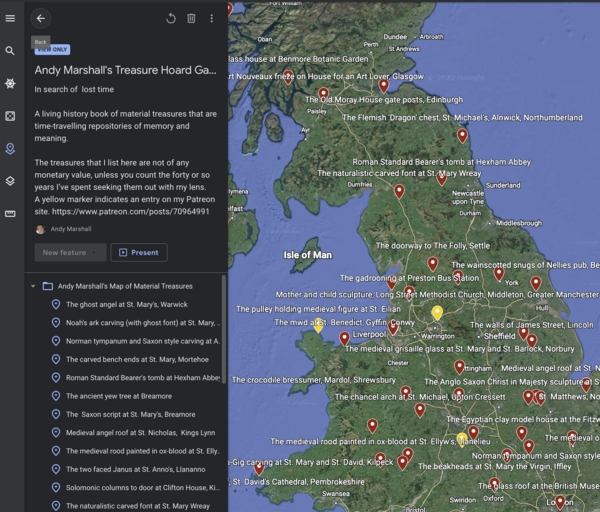
Task: Click the I'm Feeling Lucky dice icon
Action: [10, 116]
